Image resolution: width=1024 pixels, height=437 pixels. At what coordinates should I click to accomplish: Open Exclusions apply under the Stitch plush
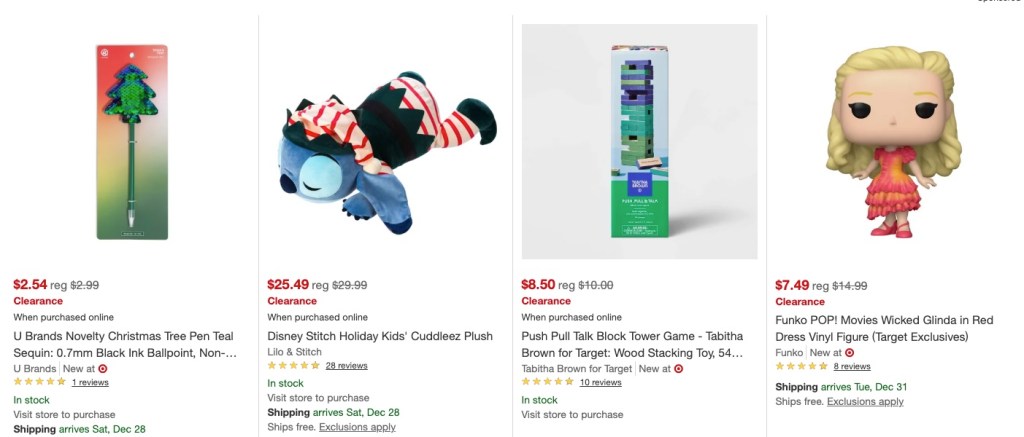(357, 427)
